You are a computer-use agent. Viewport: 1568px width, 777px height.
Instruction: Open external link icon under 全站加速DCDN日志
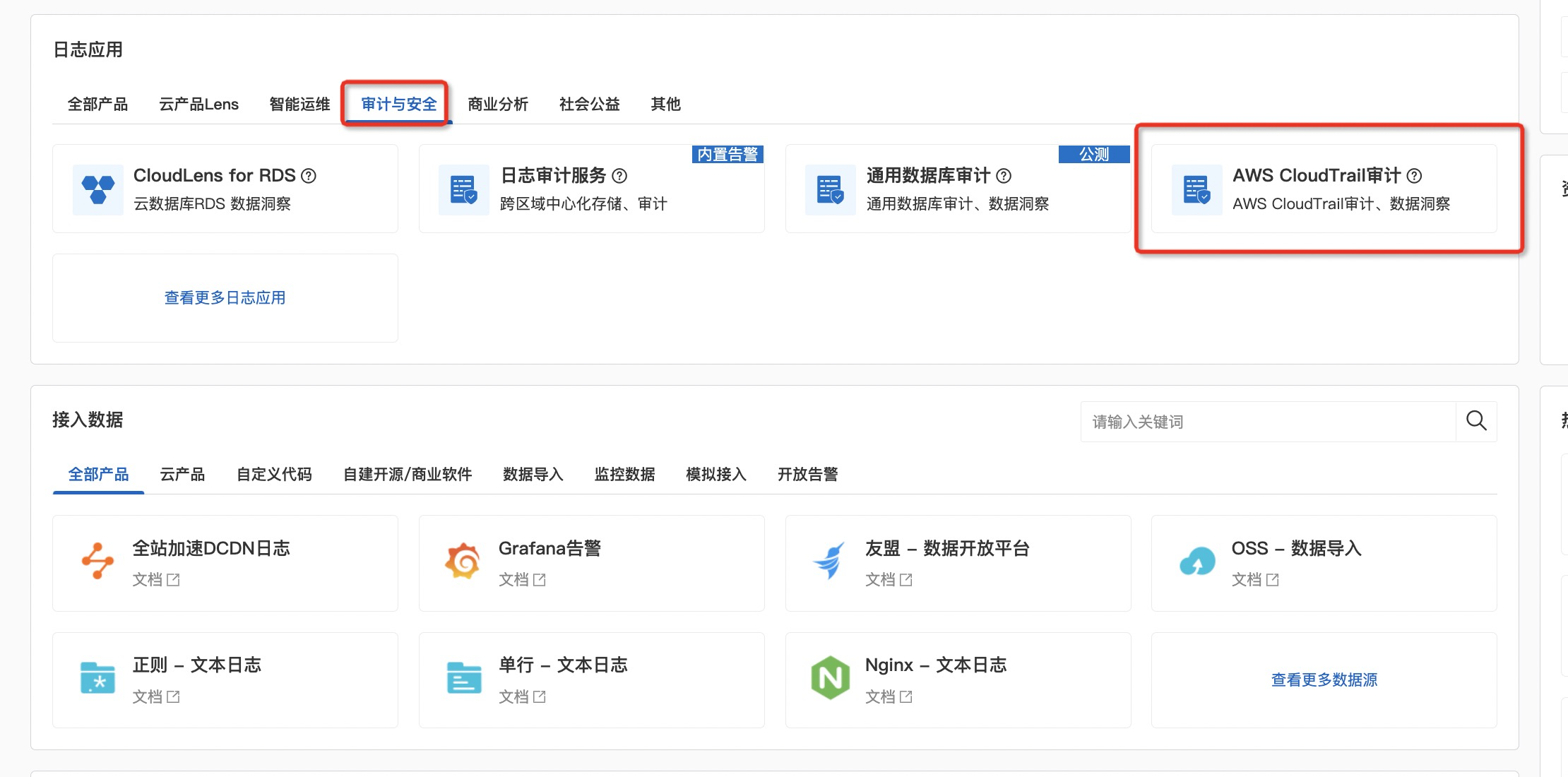coord(173,580)
